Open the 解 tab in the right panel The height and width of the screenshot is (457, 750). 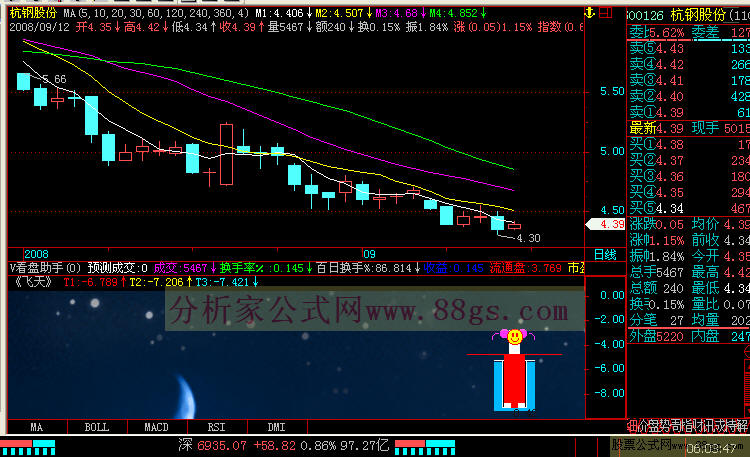click(743, 426)
